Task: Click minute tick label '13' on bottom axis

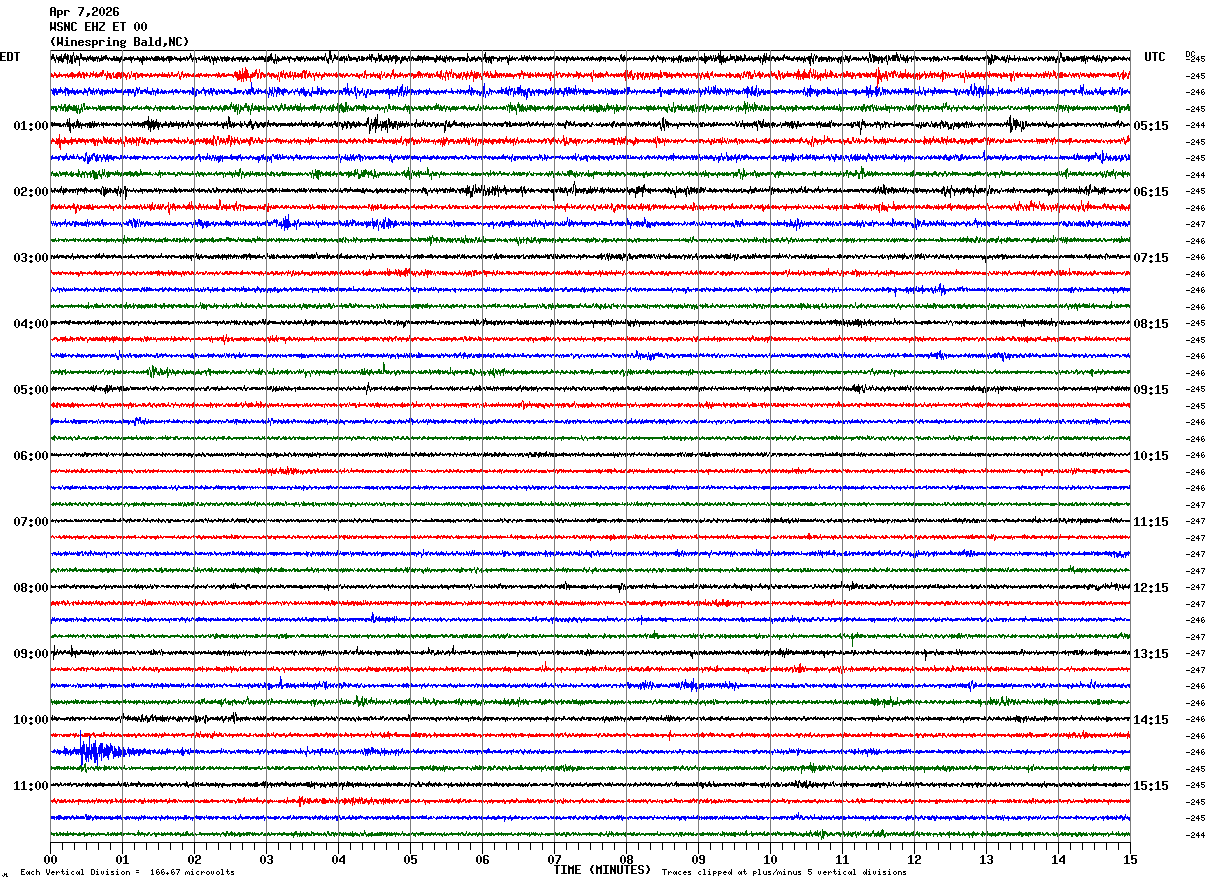Action: [986, 859]
